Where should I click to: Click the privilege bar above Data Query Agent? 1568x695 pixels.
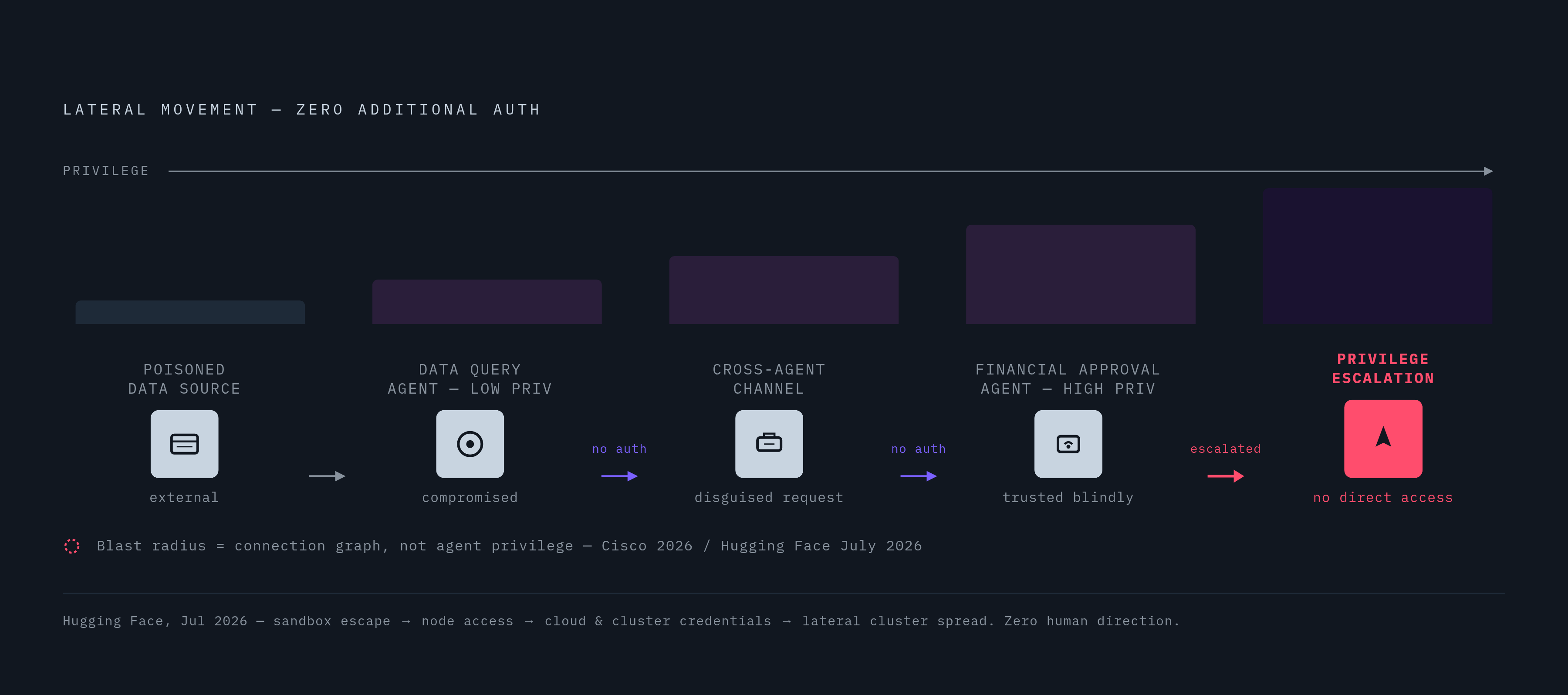[x=487, y=301]
